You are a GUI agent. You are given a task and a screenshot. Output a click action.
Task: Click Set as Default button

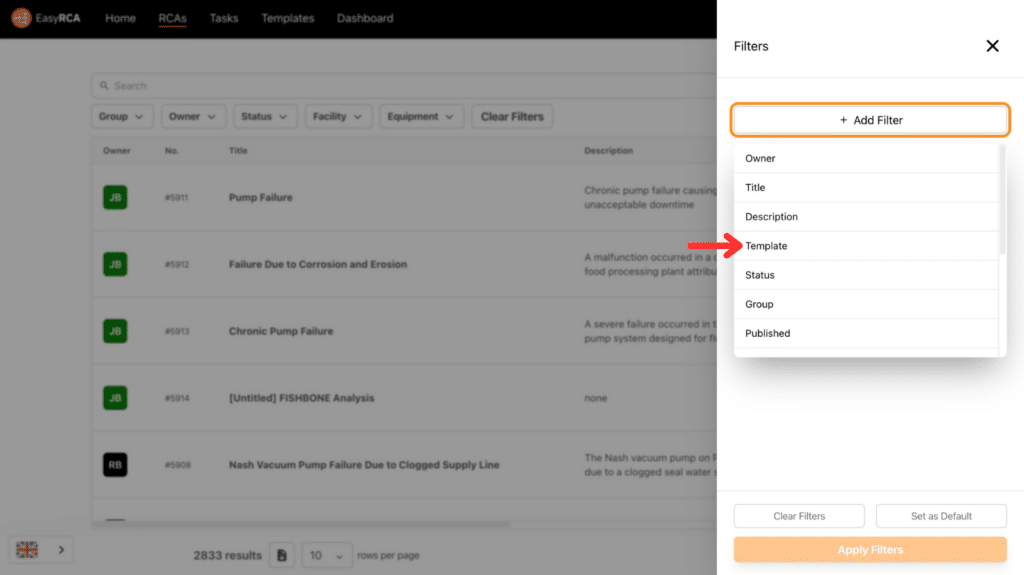coord(941,516)
